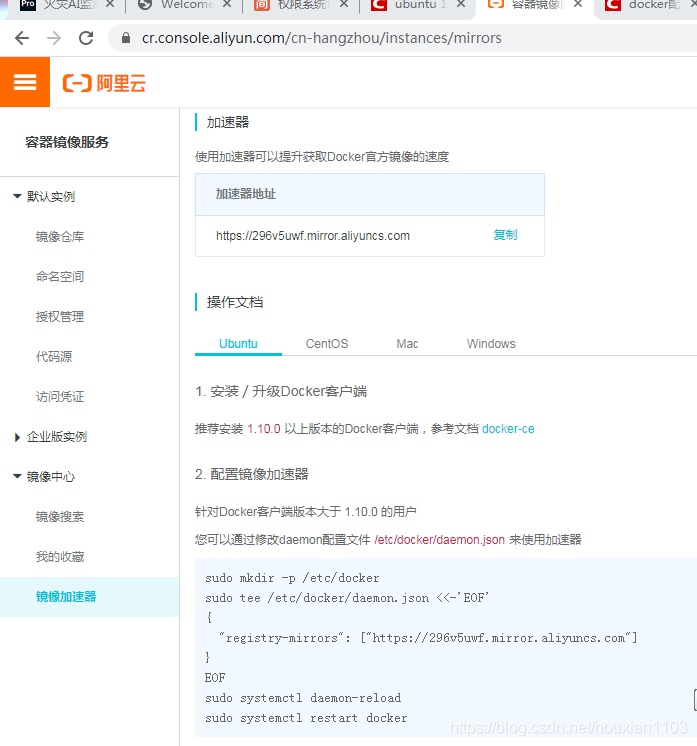Screen dimensions: 697x746
Task: Switch to the Welcome browser tab
Action: [x=187, y=5]
